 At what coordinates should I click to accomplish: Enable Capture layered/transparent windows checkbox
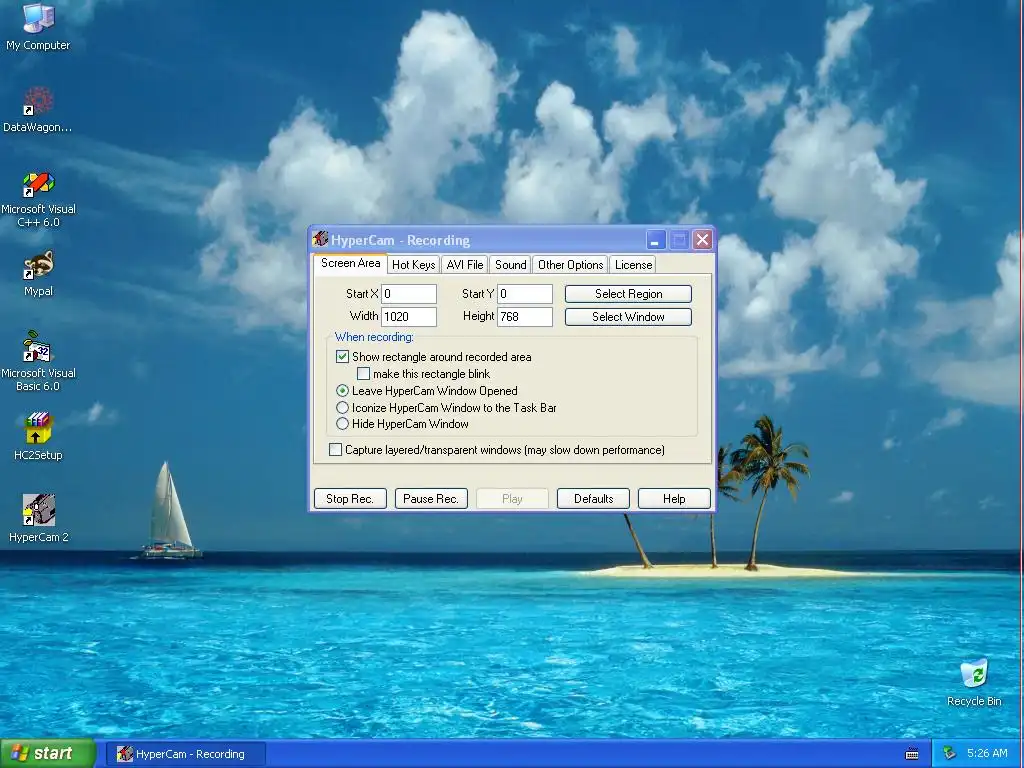[x=335, y=449]
